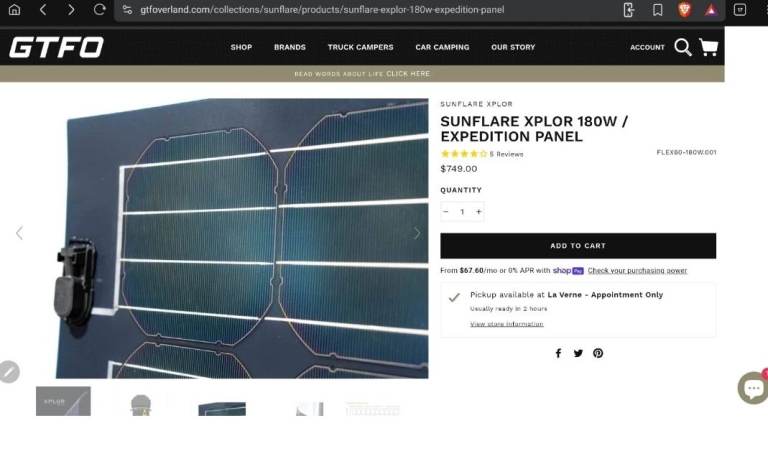Open the Truck Campers menu

click(x=360, y=47)
